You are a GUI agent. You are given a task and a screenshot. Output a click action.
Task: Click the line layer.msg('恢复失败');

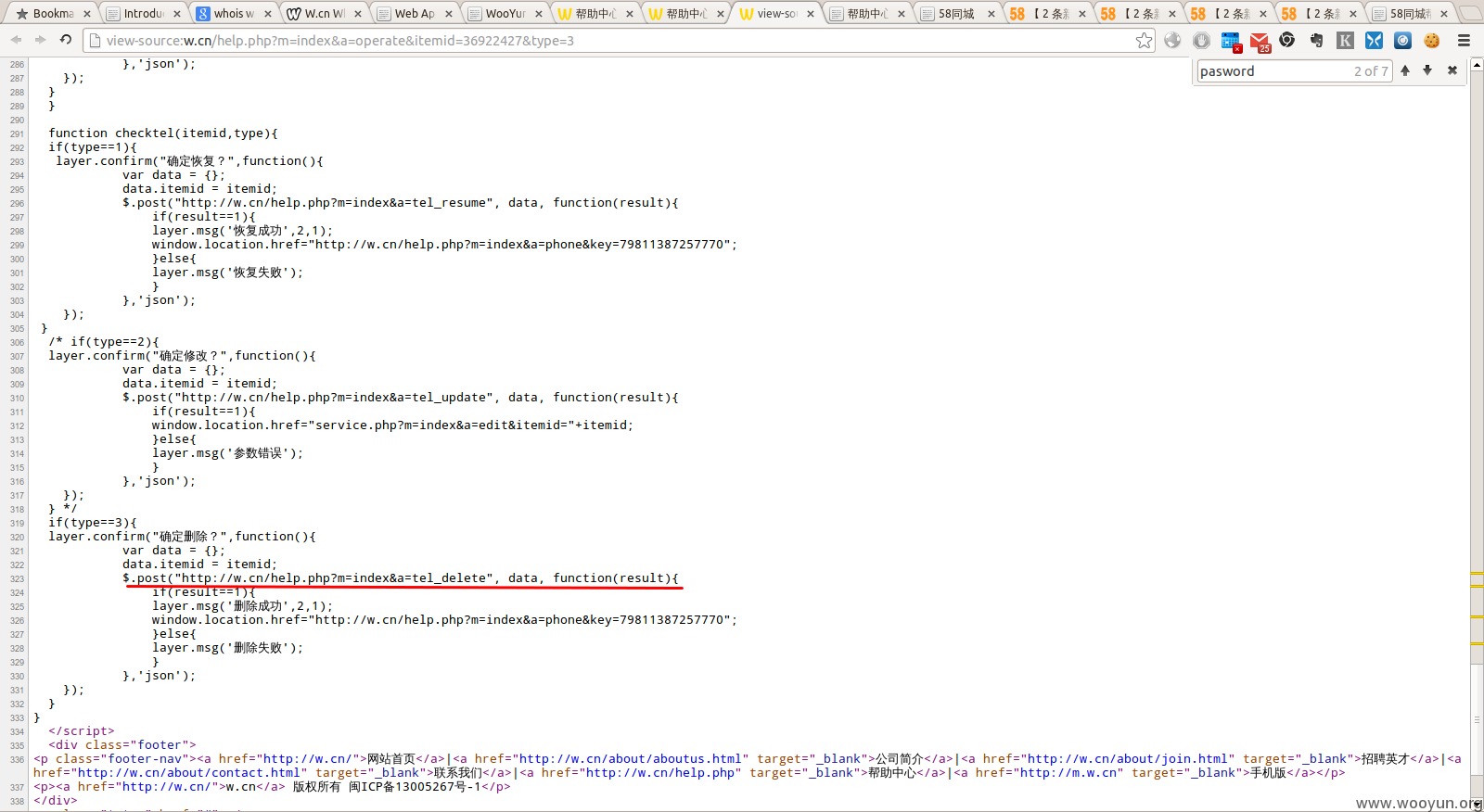(228, 272)
